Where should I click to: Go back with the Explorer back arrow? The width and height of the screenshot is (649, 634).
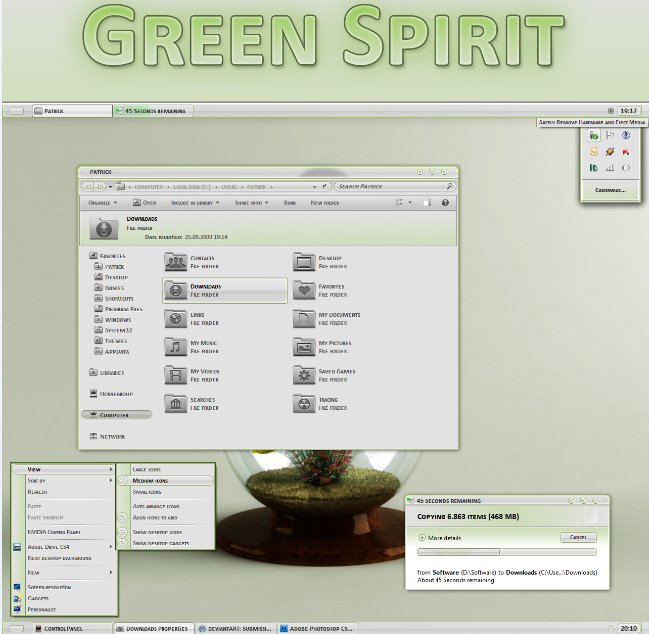pyautogui.click(x=87, y=187)
